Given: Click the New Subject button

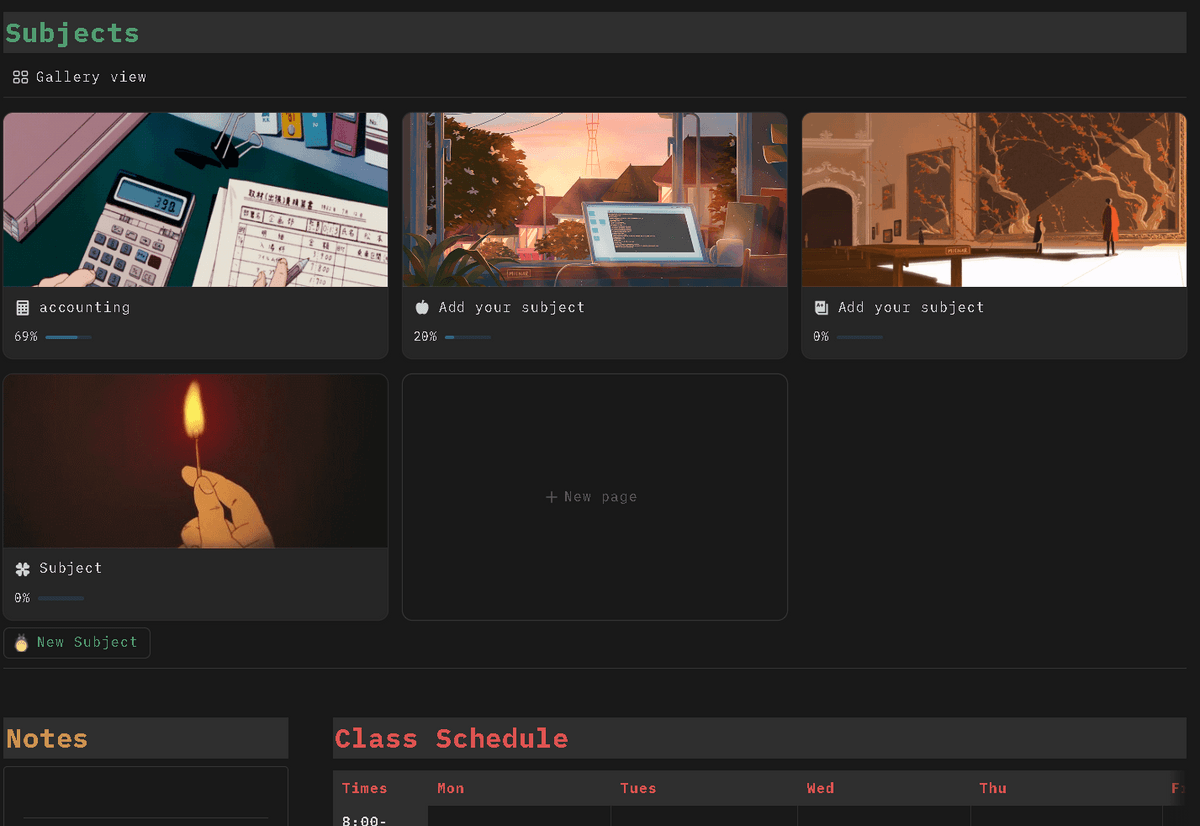Looking at the screenshot, I should 77,643.
